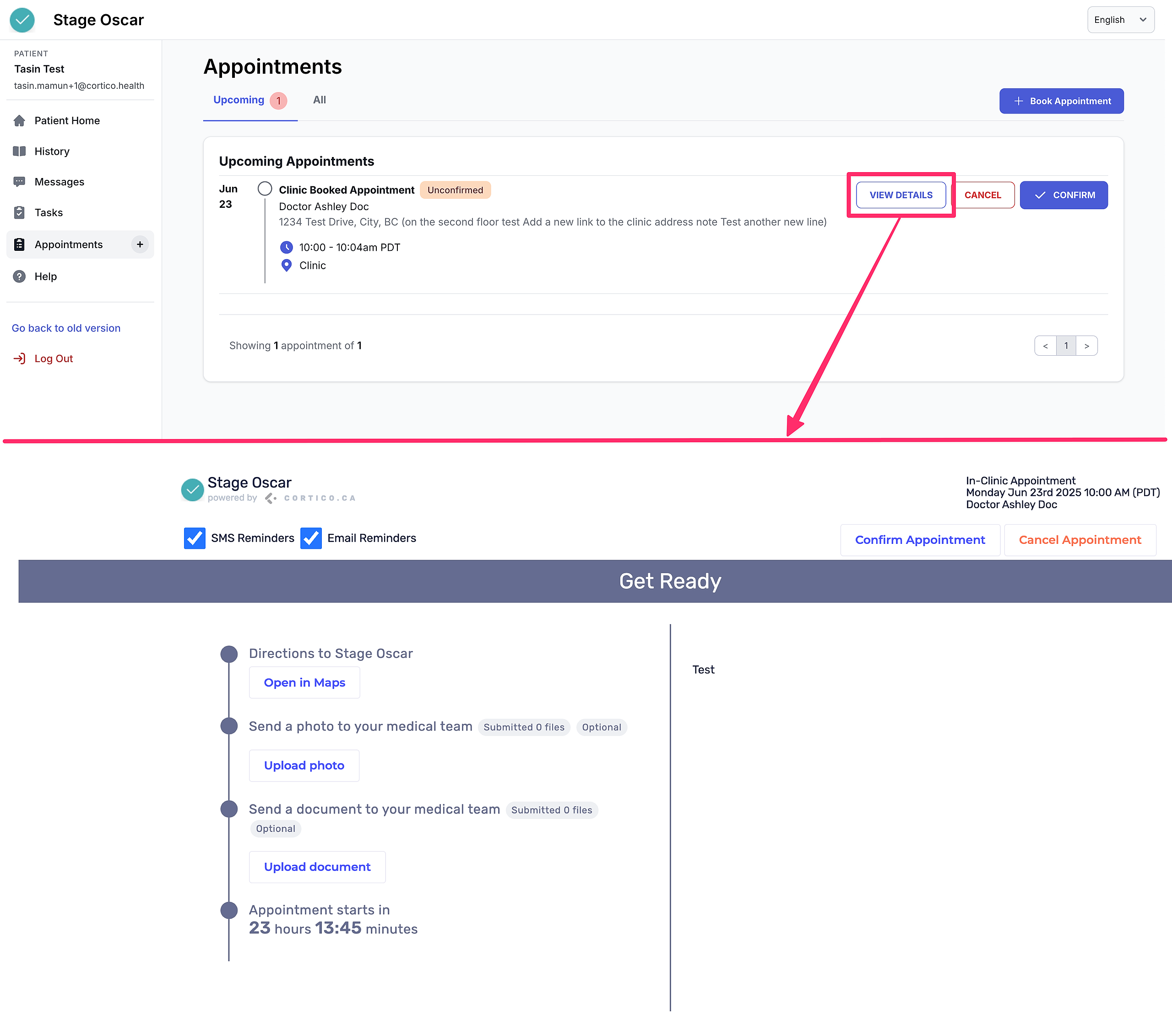The image size is (1172, 1036).
Task: Select the Upcoming appointments tab
Action: [x=239, y=100]
